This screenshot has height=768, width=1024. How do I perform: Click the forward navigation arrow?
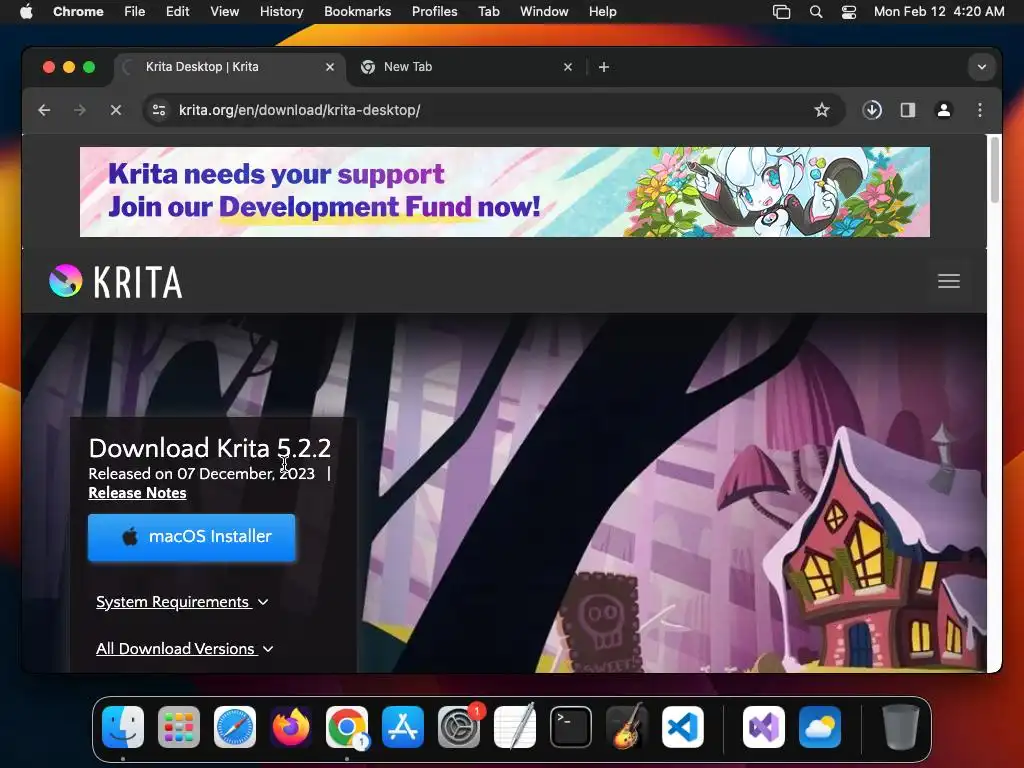click(x=80, y=110)
